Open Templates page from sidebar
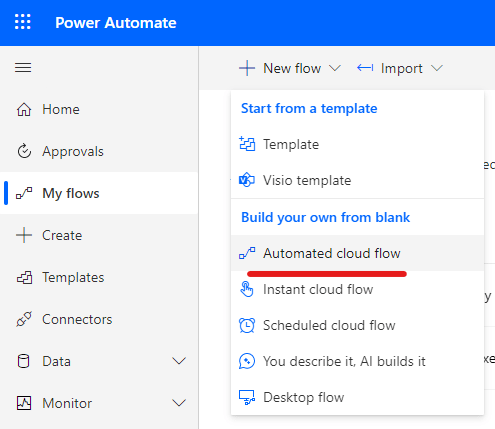The height and width of the screenshot is (429, 495). pyautogui.click(x=99, y=277)
